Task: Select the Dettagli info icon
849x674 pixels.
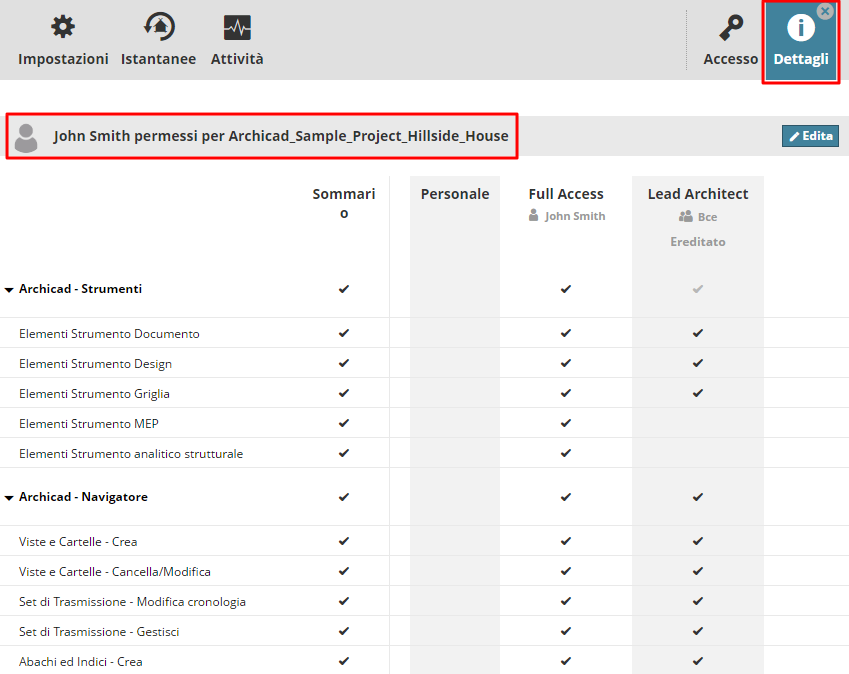Action: (x=801, y=28)
